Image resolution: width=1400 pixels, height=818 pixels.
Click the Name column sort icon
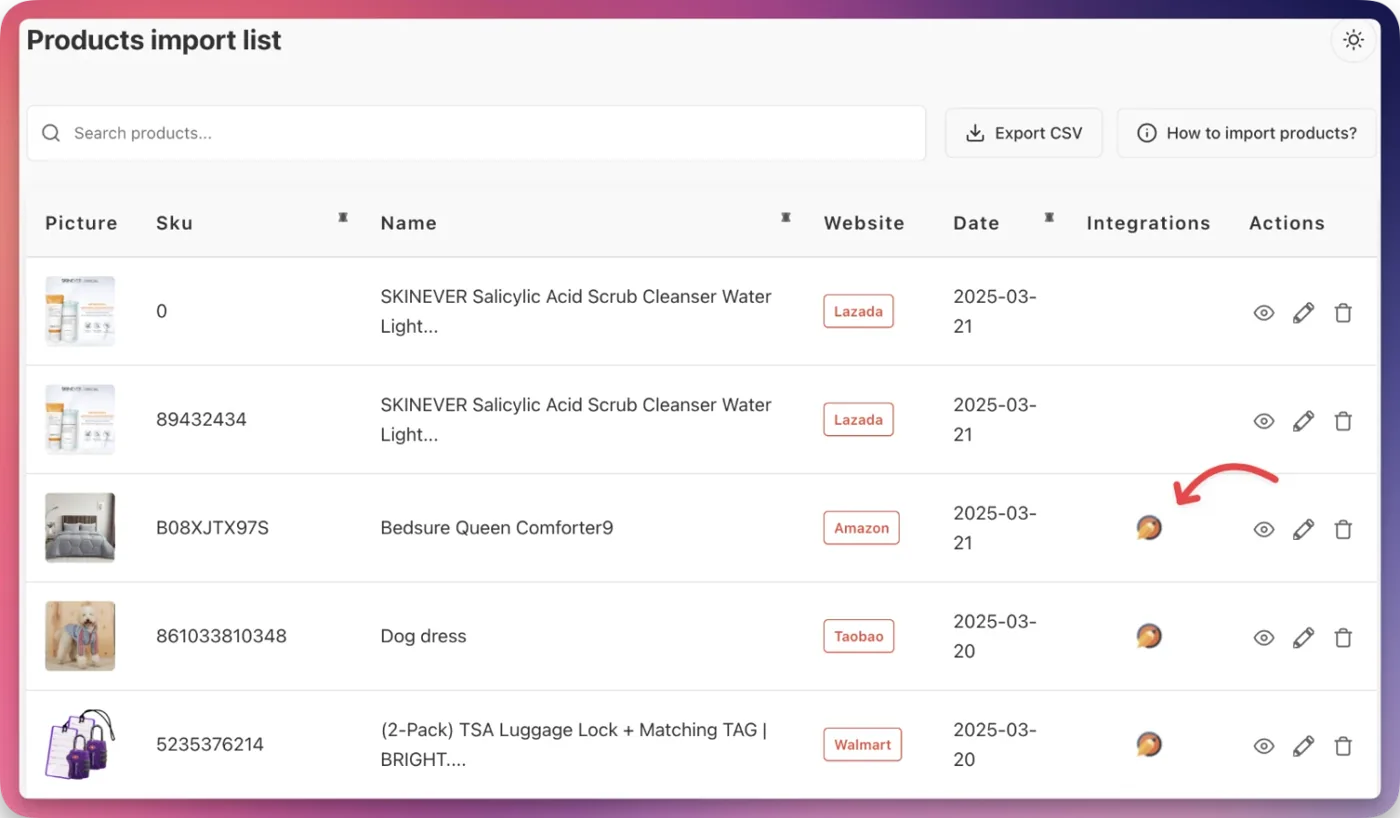(x=786, y=217)
